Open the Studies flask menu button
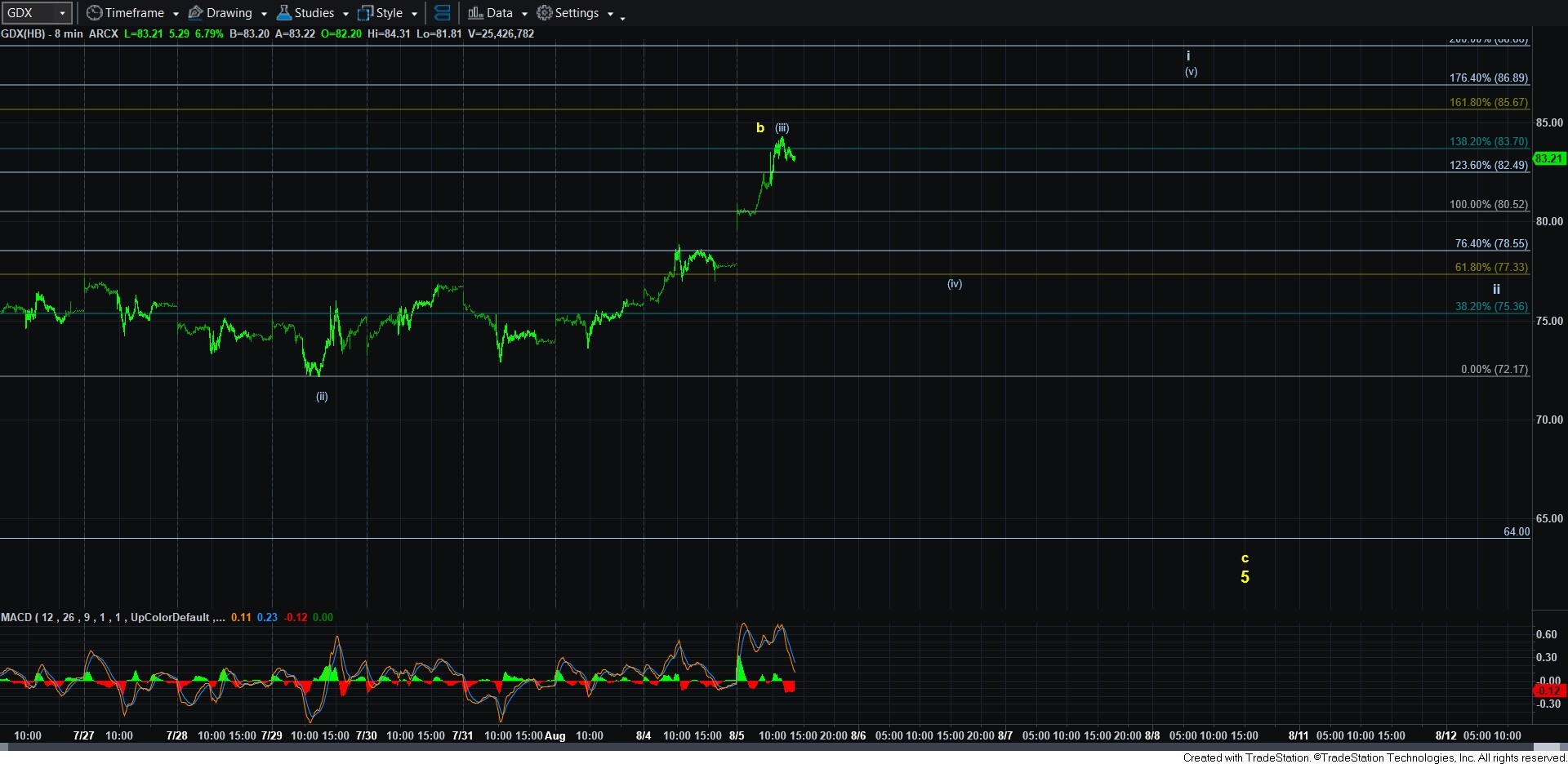Image resolution: width=1568 pixels, height=764 pixels. tap(305, 13)
